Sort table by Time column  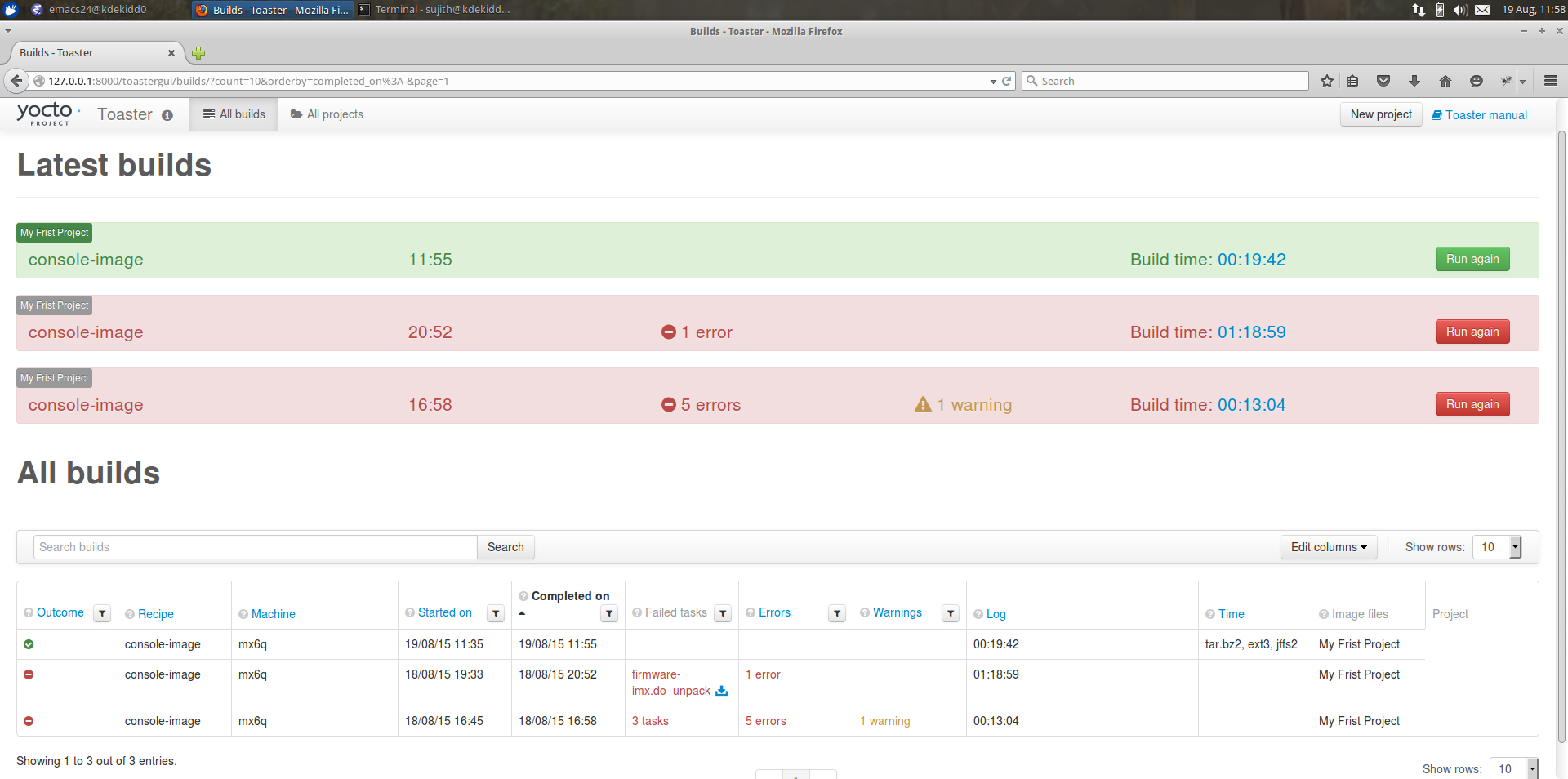(1231, 614)
